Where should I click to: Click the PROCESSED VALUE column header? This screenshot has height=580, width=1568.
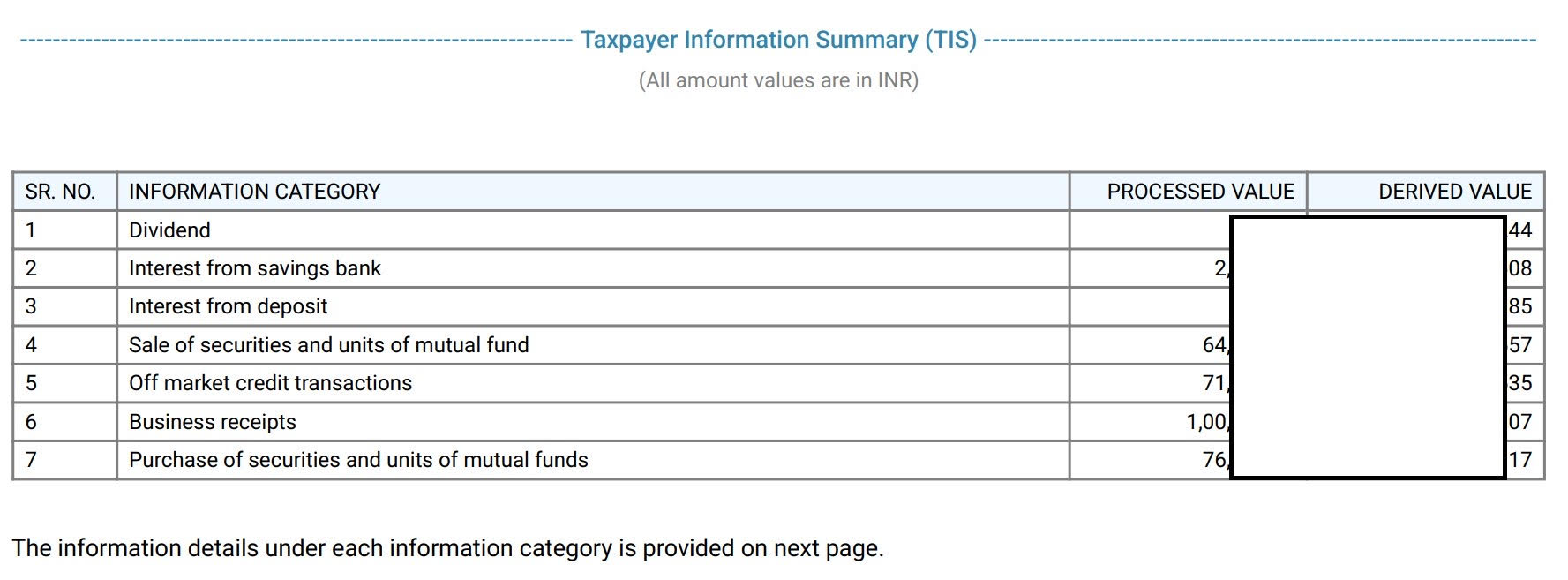click(1200, 192)
